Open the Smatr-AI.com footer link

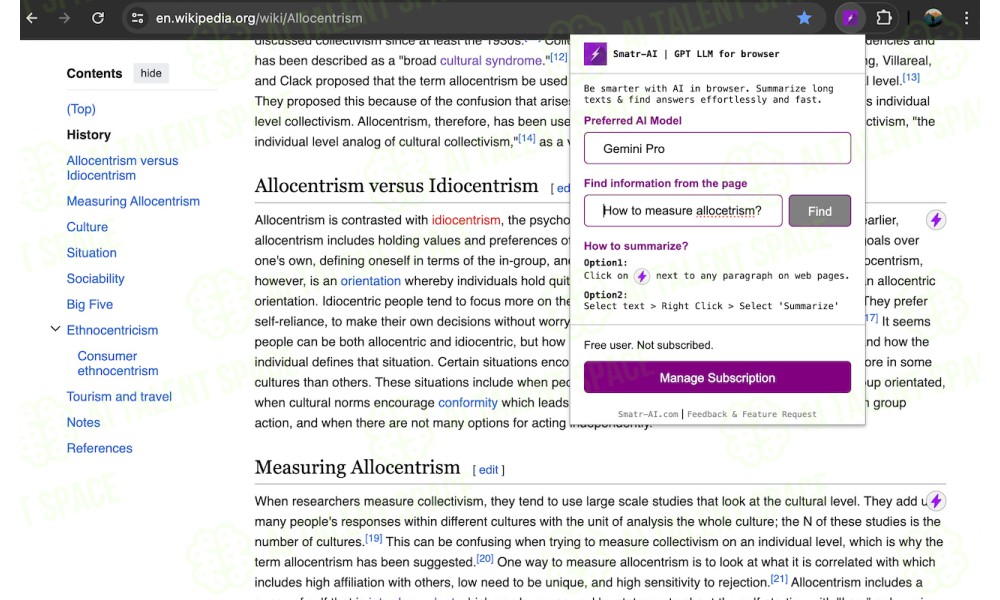tap(648, 414)
